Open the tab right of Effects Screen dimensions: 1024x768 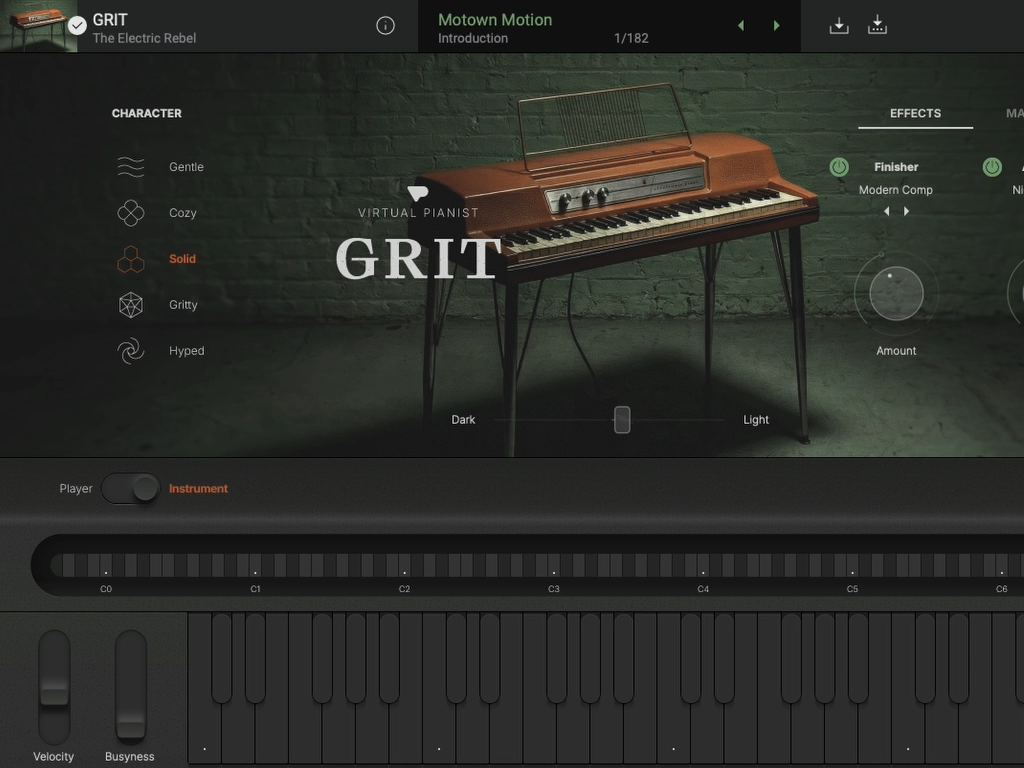pyautogui.click(x=1013, y=113)
